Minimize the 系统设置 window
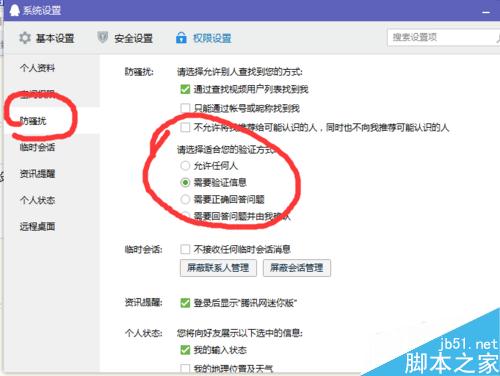 coord(486,12)
